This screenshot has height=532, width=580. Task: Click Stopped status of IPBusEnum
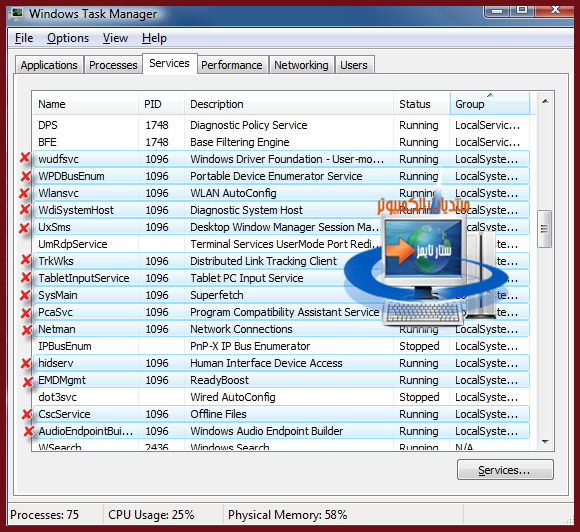tap(419, 346)
